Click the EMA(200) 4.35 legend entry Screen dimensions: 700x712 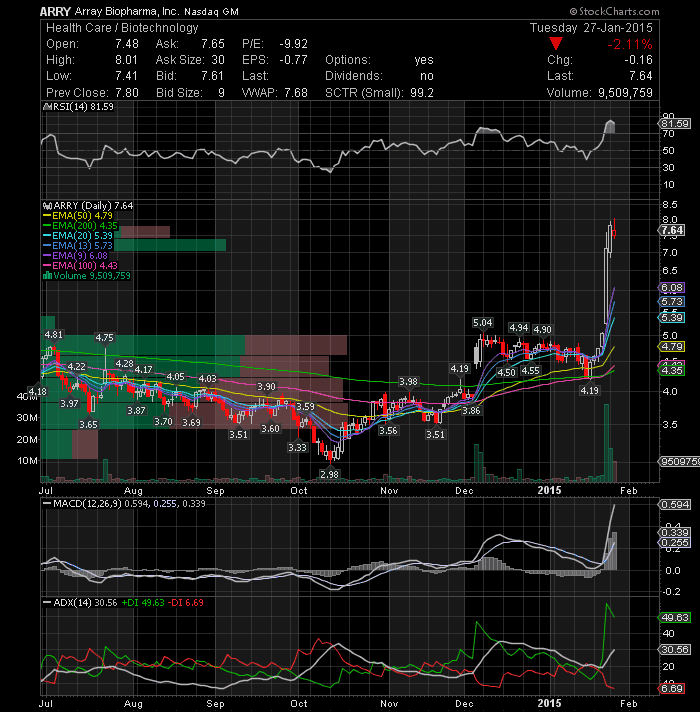[x=80, y=226]
